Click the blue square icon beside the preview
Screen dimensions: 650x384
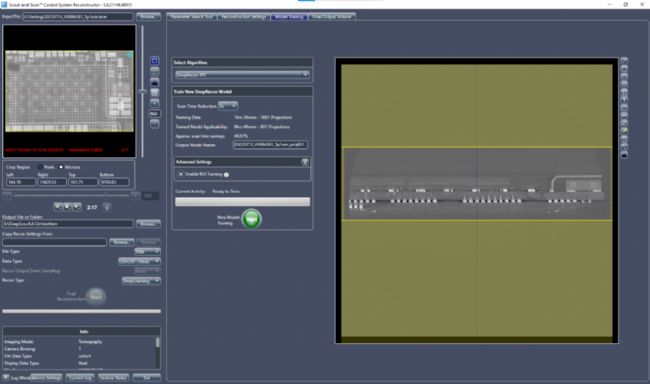pos(155,61)
